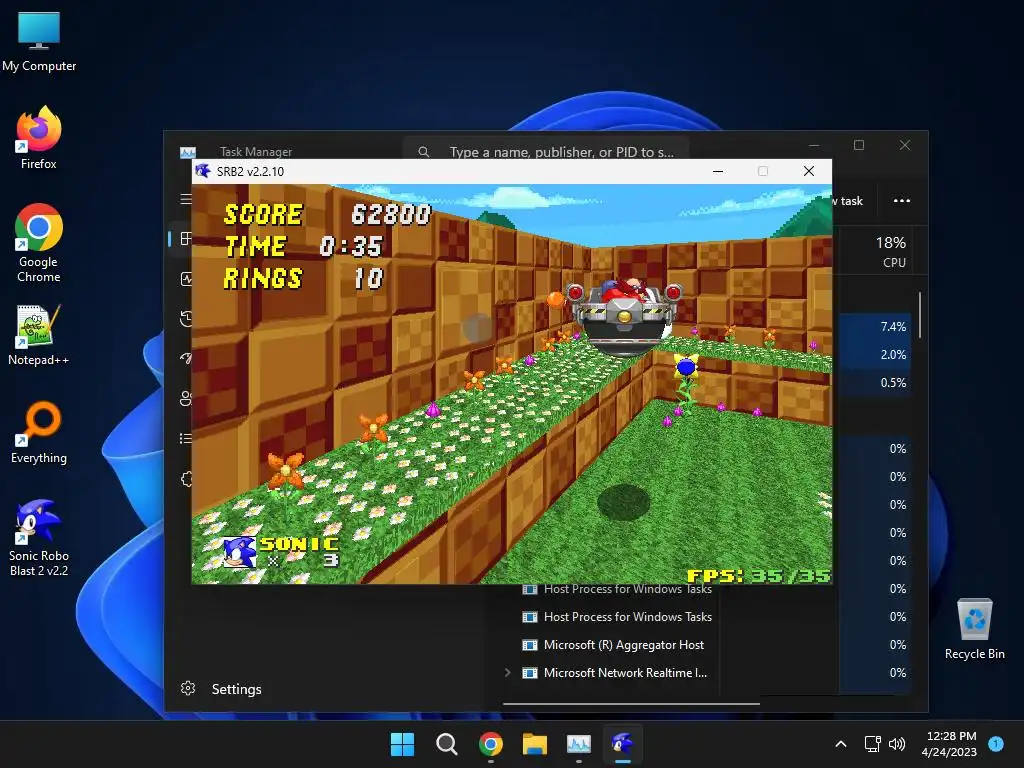Open the Users page icon in Task Manager
The width and height of the screenshot is (1024, 768).
pos(186,398)
